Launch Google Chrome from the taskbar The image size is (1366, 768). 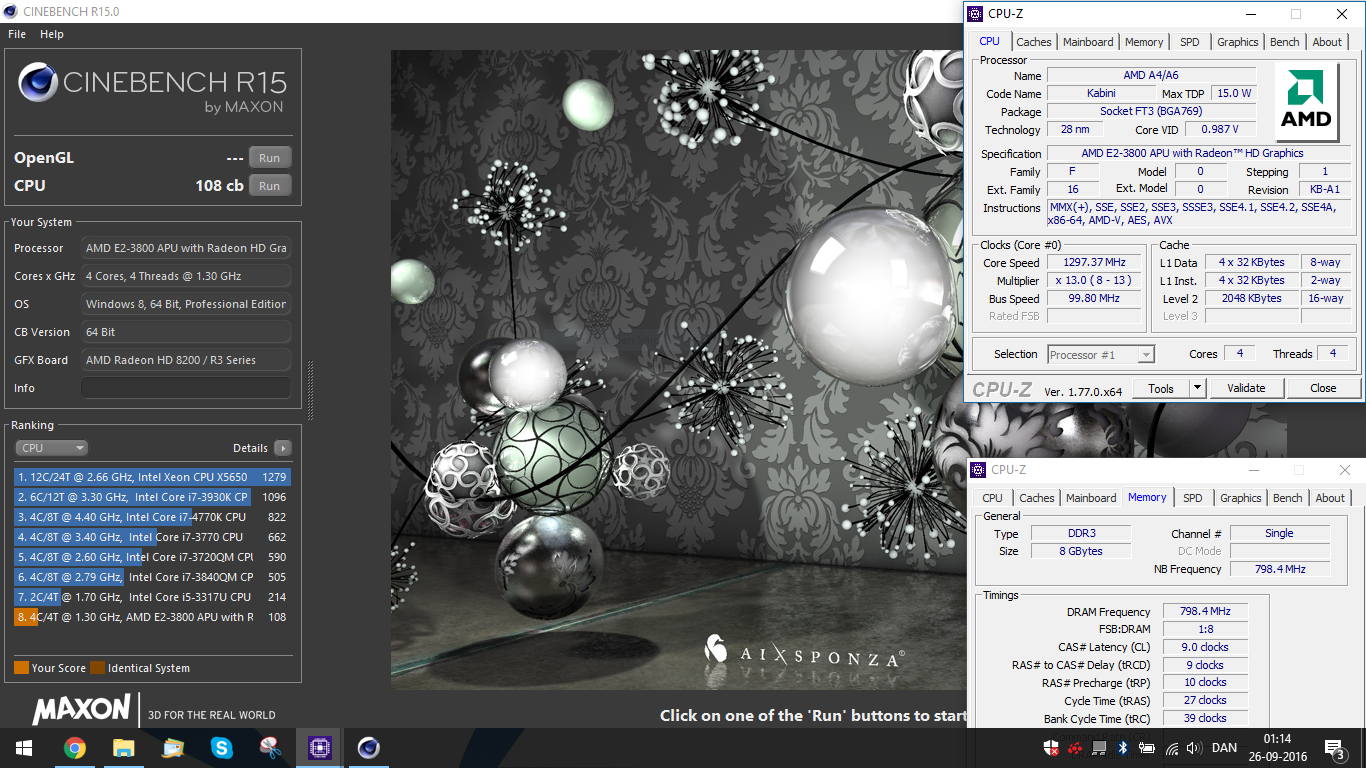(x=74, y=748)
